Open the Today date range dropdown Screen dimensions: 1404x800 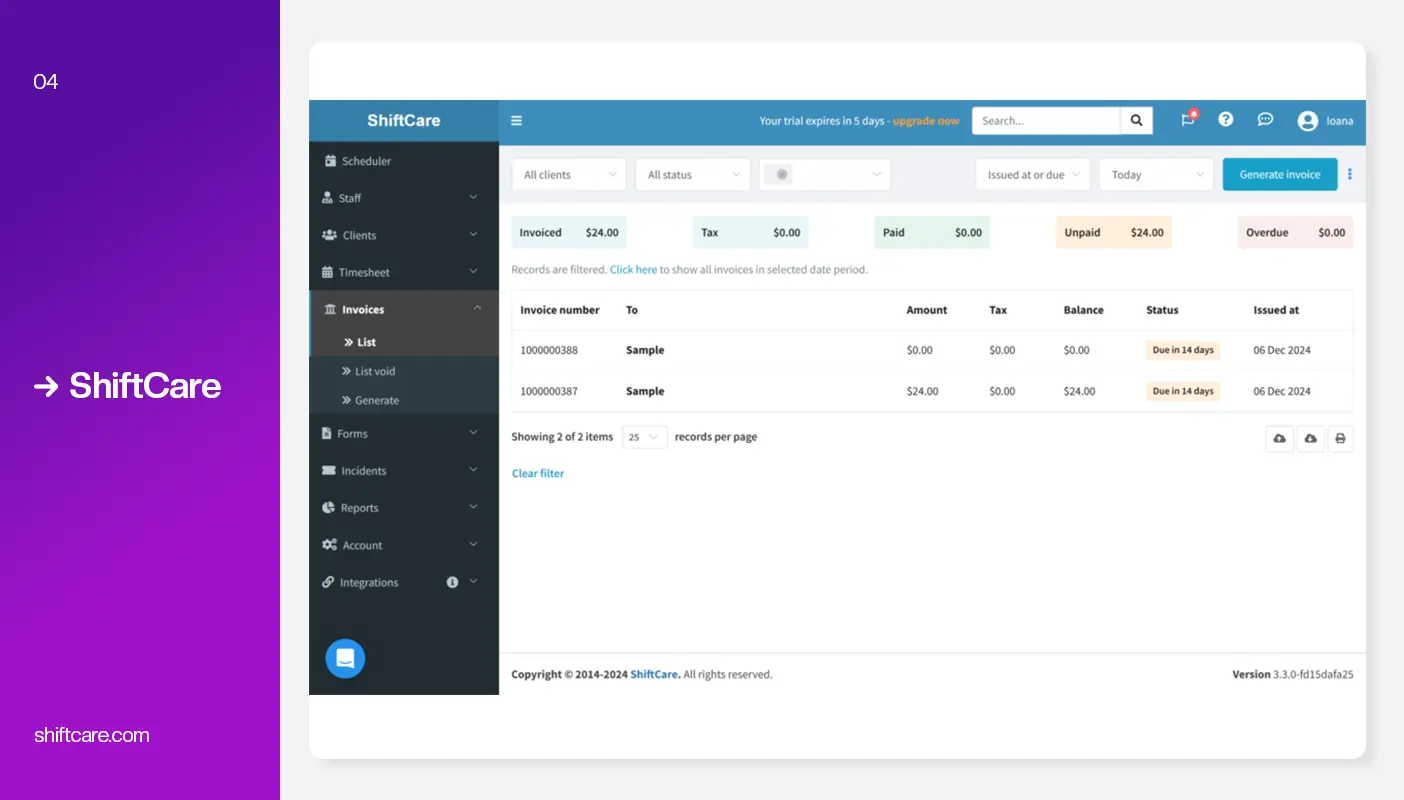(x=1156, y=175)
